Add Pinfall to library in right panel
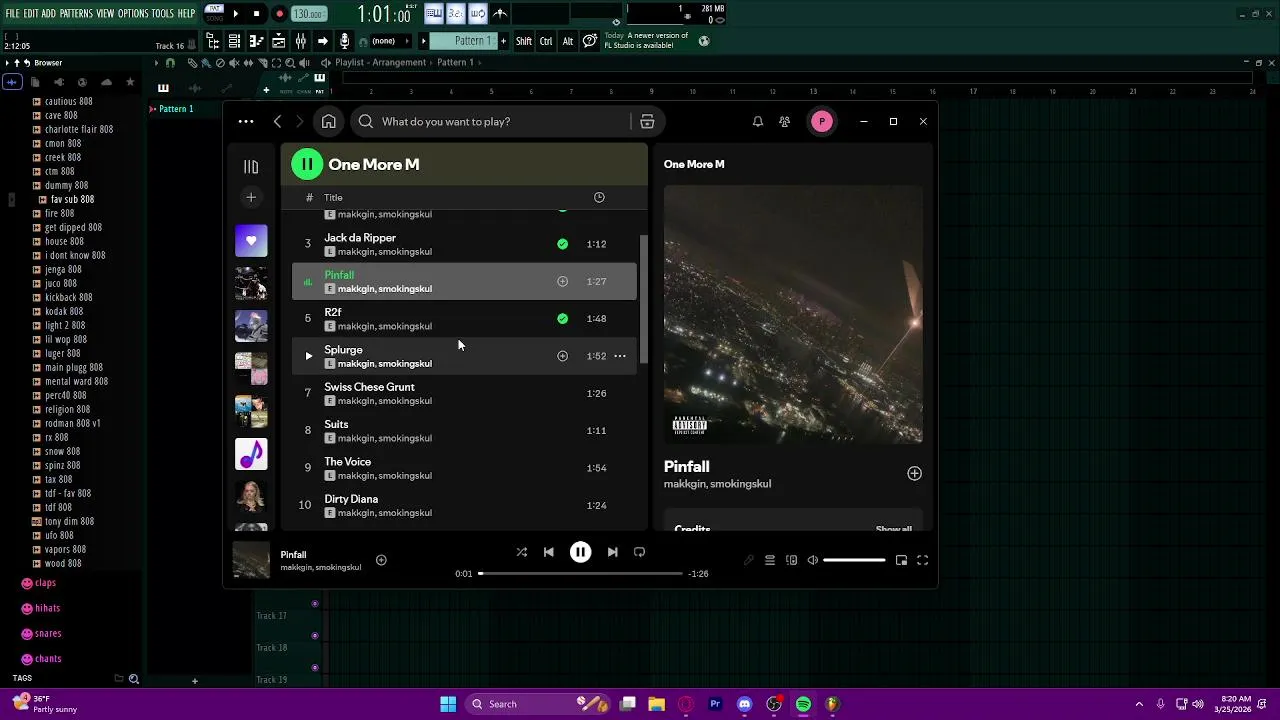The width and height of the screenshot is (1280, 720). [914, 473]
